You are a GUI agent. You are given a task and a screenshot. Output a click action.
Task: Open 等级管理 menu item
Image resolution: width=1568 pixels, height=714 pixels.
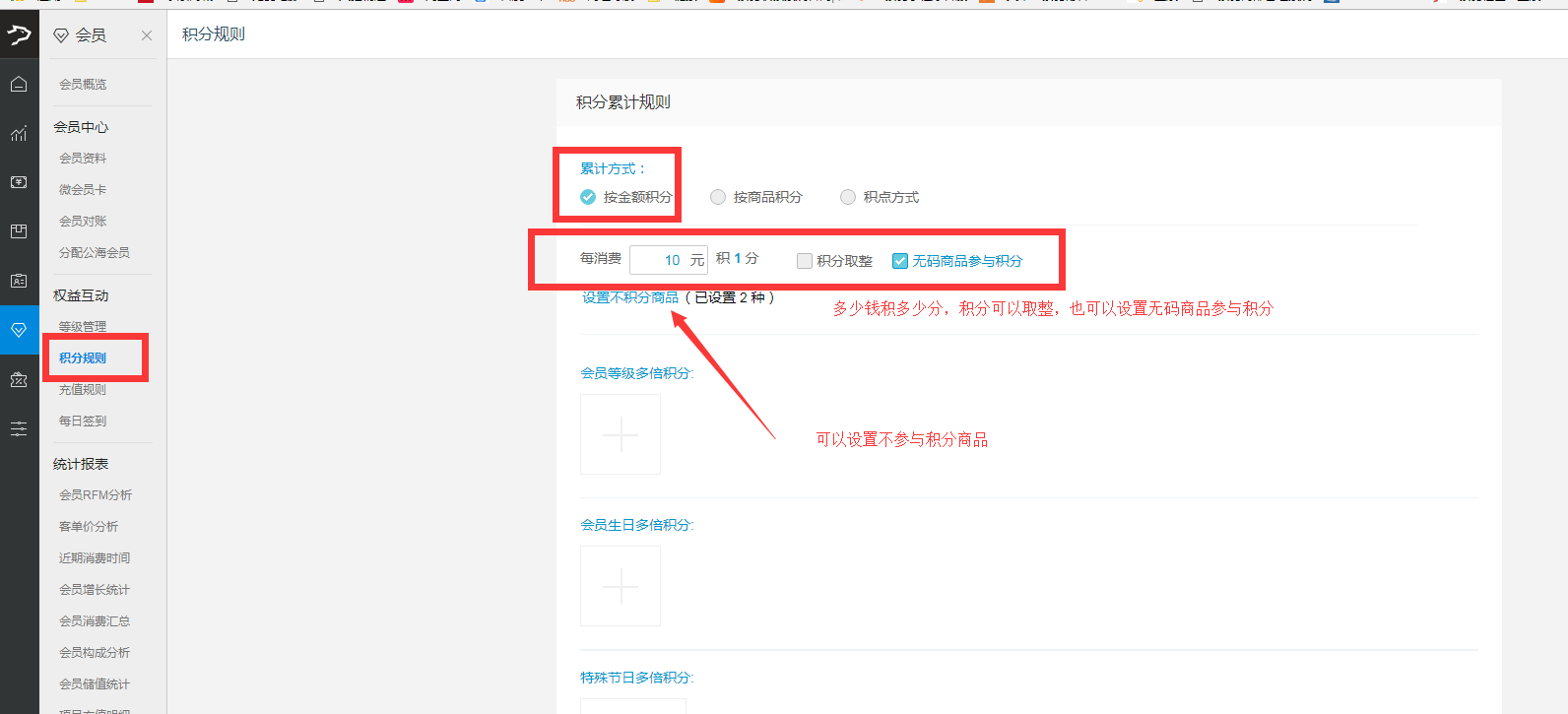(83, 327)
